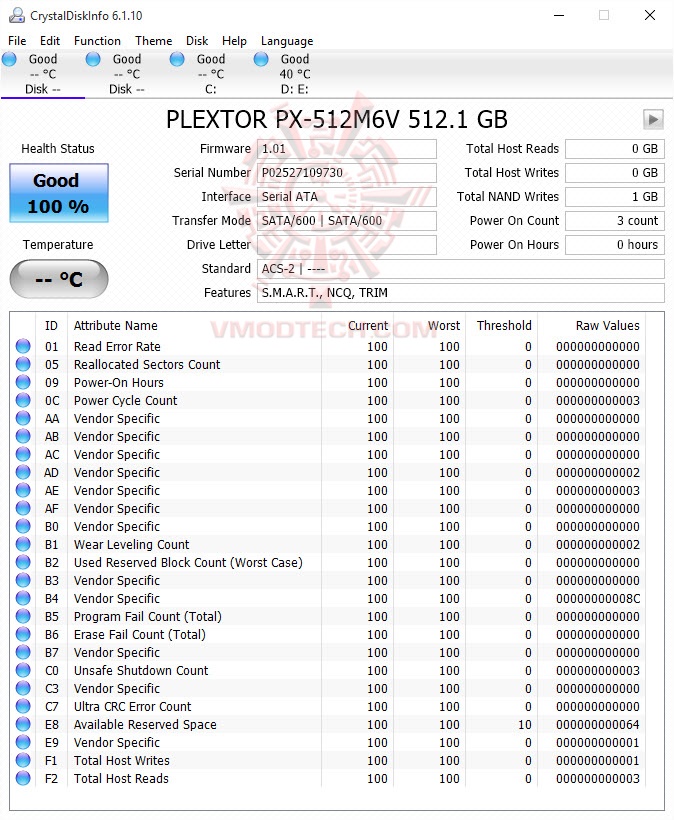674x820 pixels.
Task: Click the Serial Number field
Action: click(x=347, y=173)
